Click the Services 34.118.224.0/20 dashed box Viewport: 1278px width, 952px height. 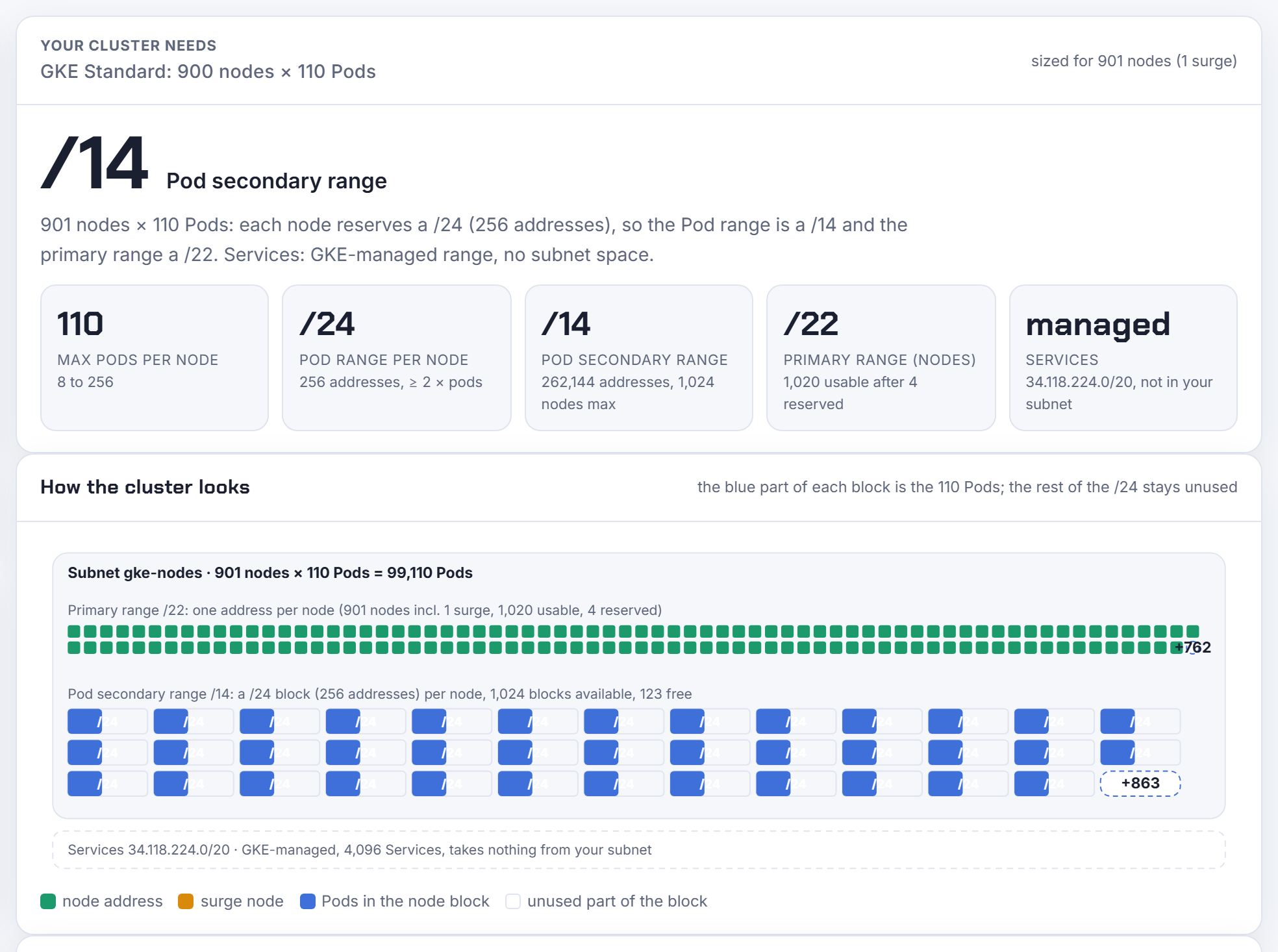pos(639,850)
